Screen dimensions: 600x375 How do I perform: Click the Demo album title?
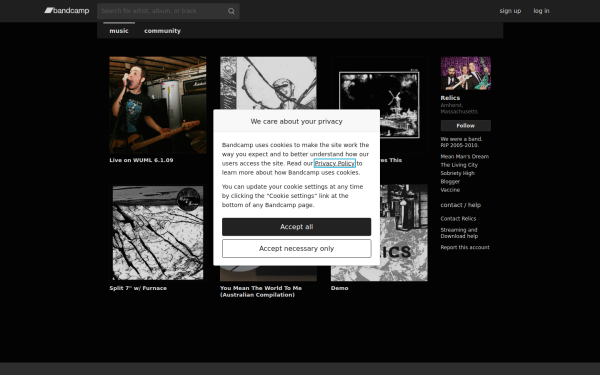tap(339, 288)
